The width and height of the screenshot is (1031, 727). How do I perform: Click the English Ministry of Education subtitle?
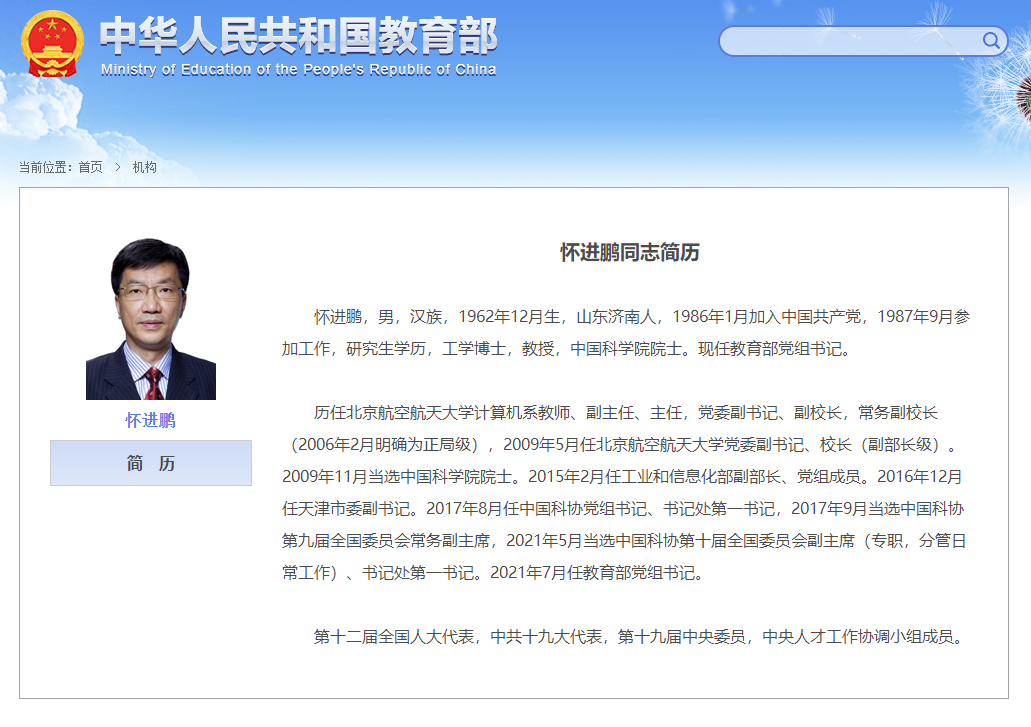(x=298, y=70)
